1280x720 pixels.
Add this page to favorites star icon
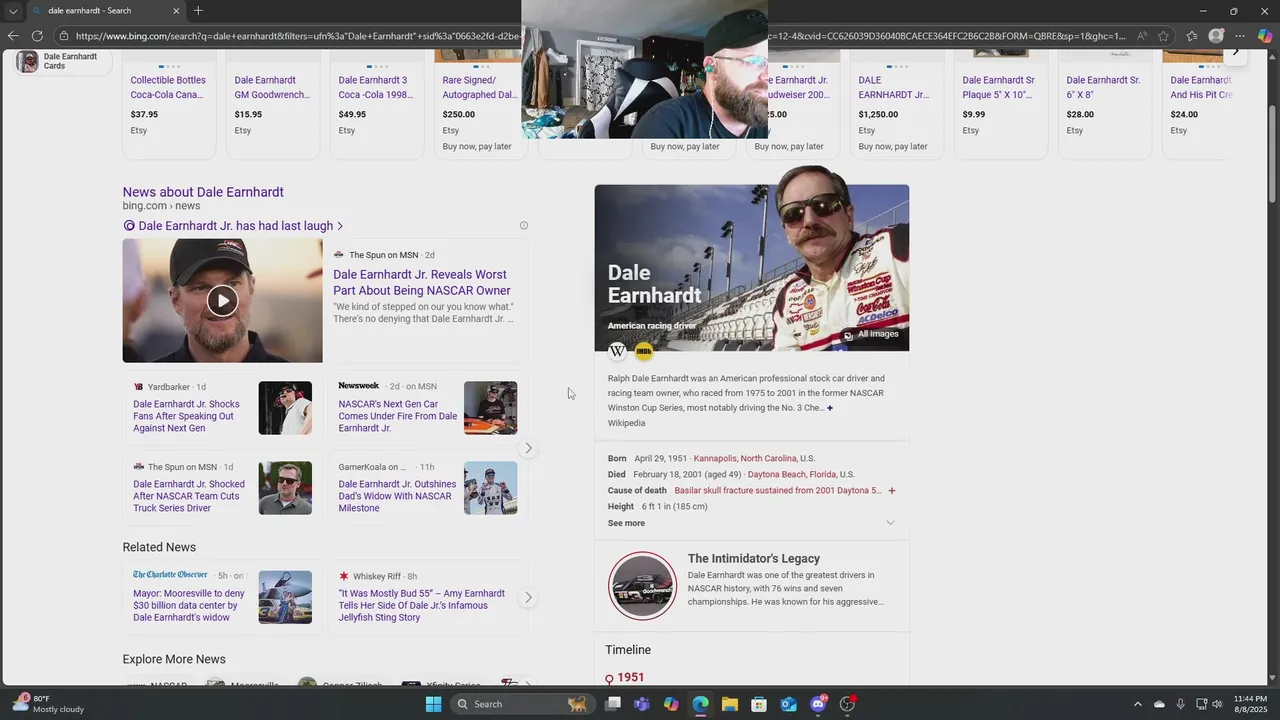(1164, 36)
